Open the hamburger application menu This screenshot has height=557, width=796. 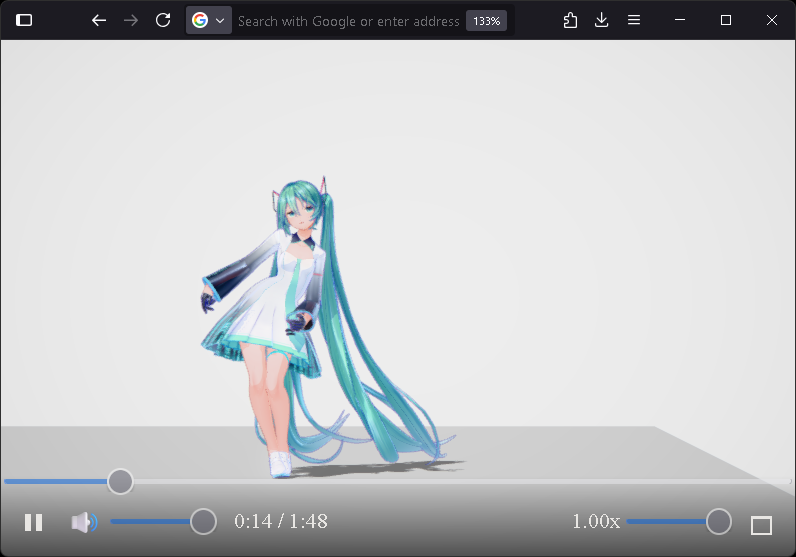tap(633, 20)
